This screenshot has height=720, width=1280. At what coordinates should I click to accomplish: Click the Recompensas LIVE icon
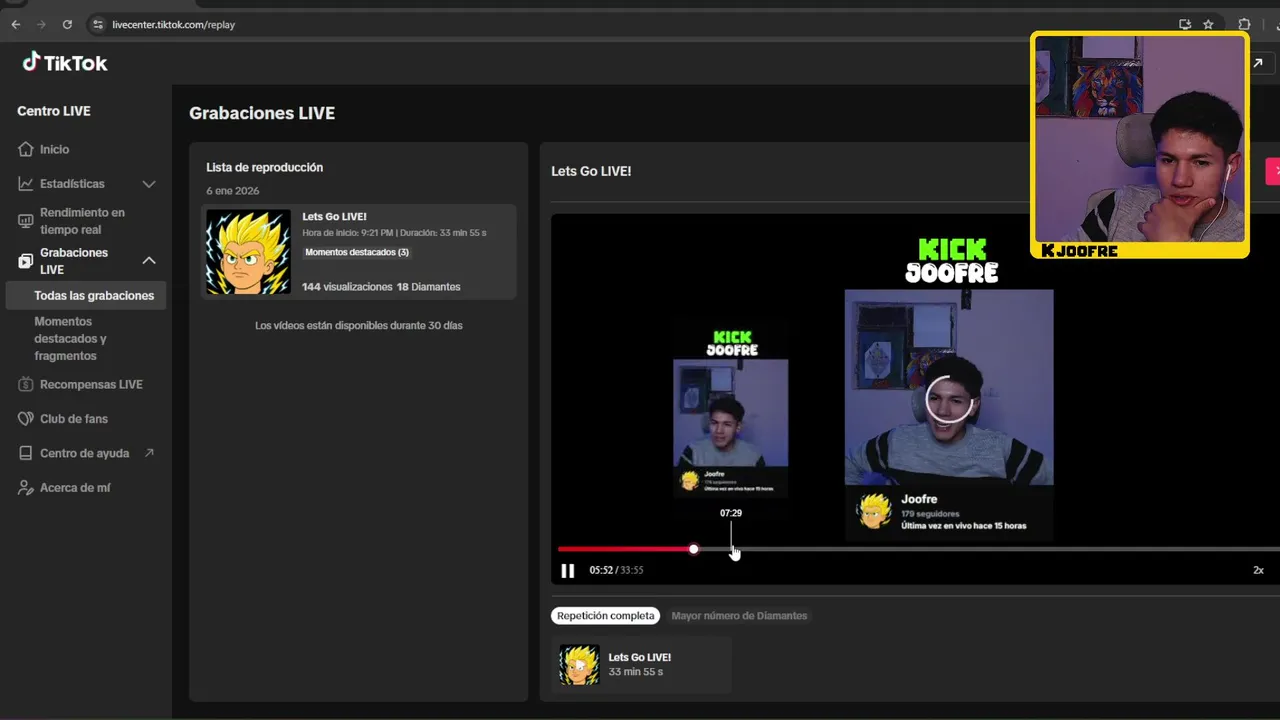pyautogui.click(x=26, y=384)
